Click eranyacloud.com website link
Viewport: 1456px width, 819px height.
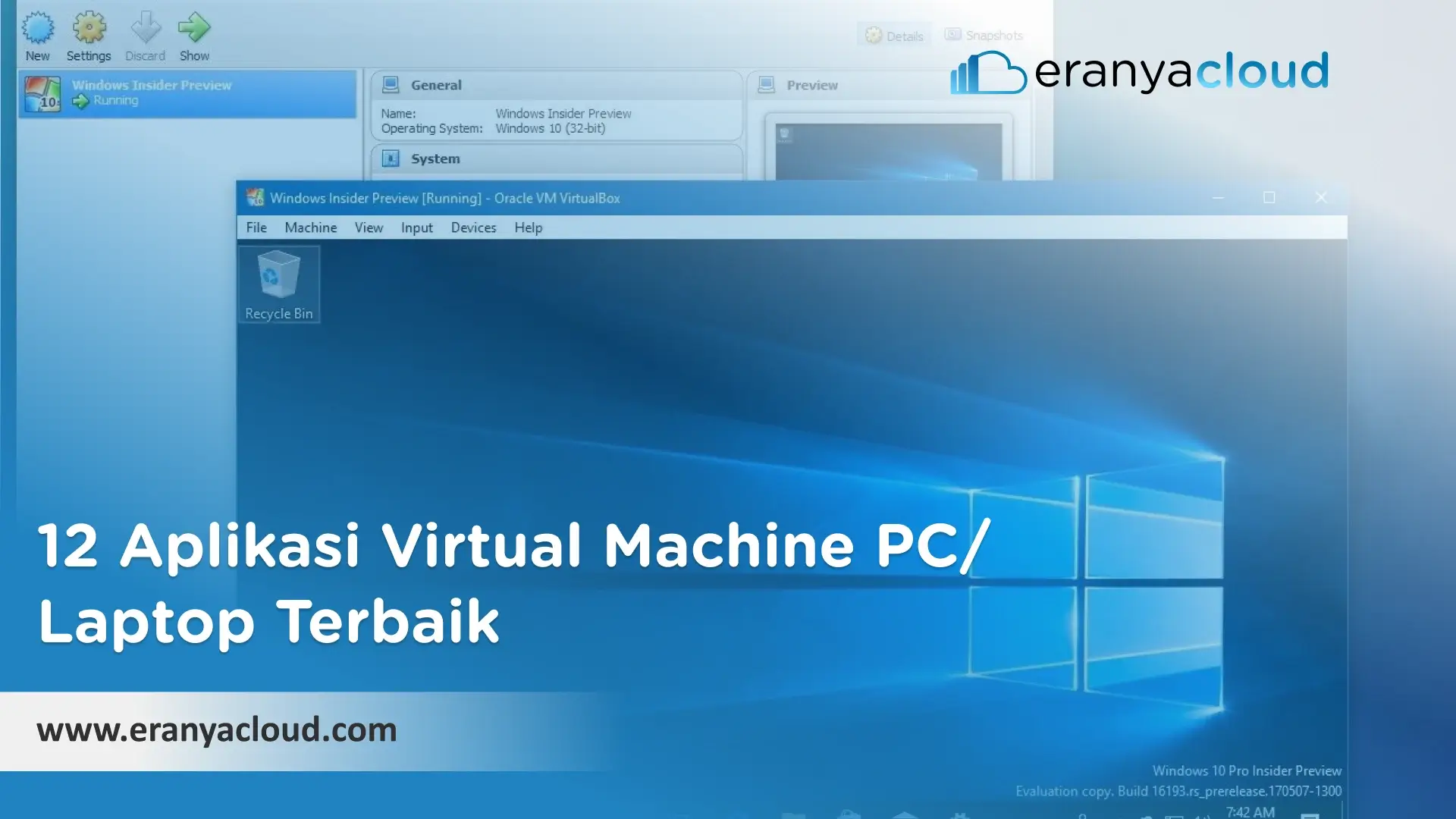point(216,729)
